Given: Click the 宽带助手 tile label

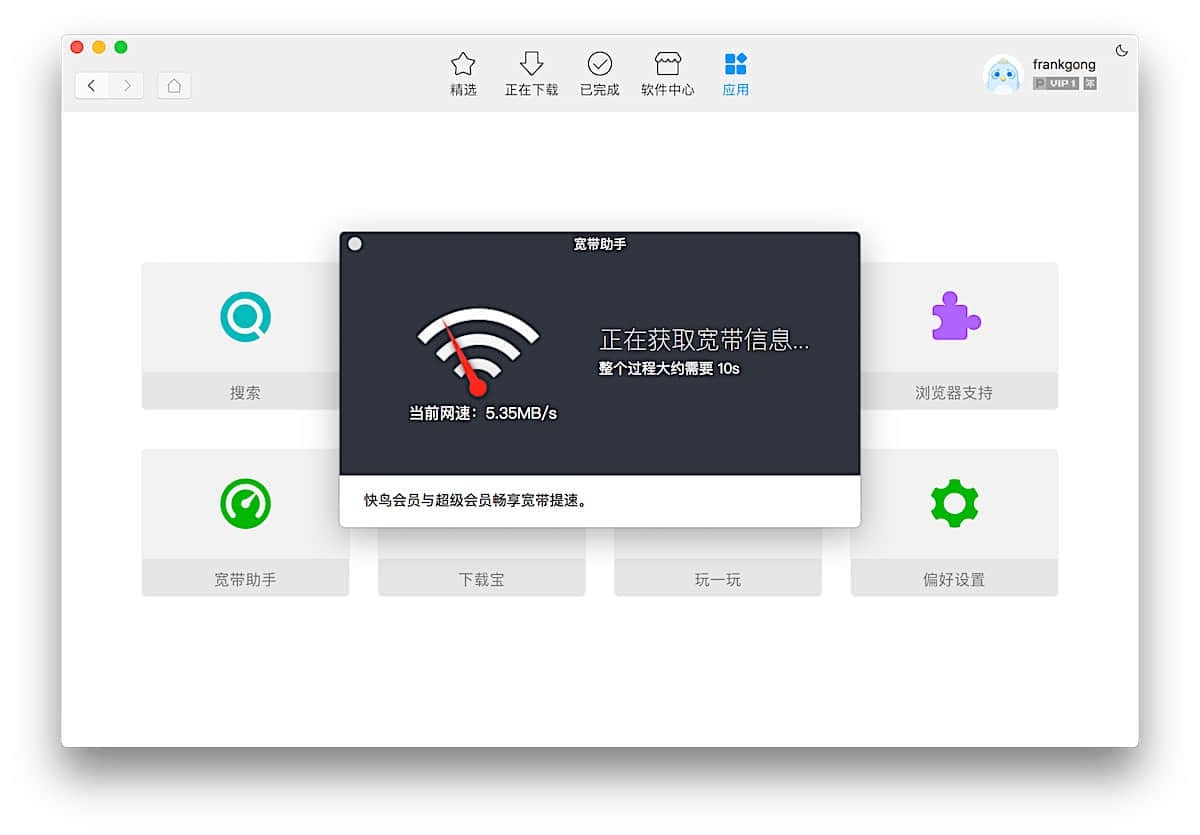Looking at the screenshot, I should coord(245,579).
